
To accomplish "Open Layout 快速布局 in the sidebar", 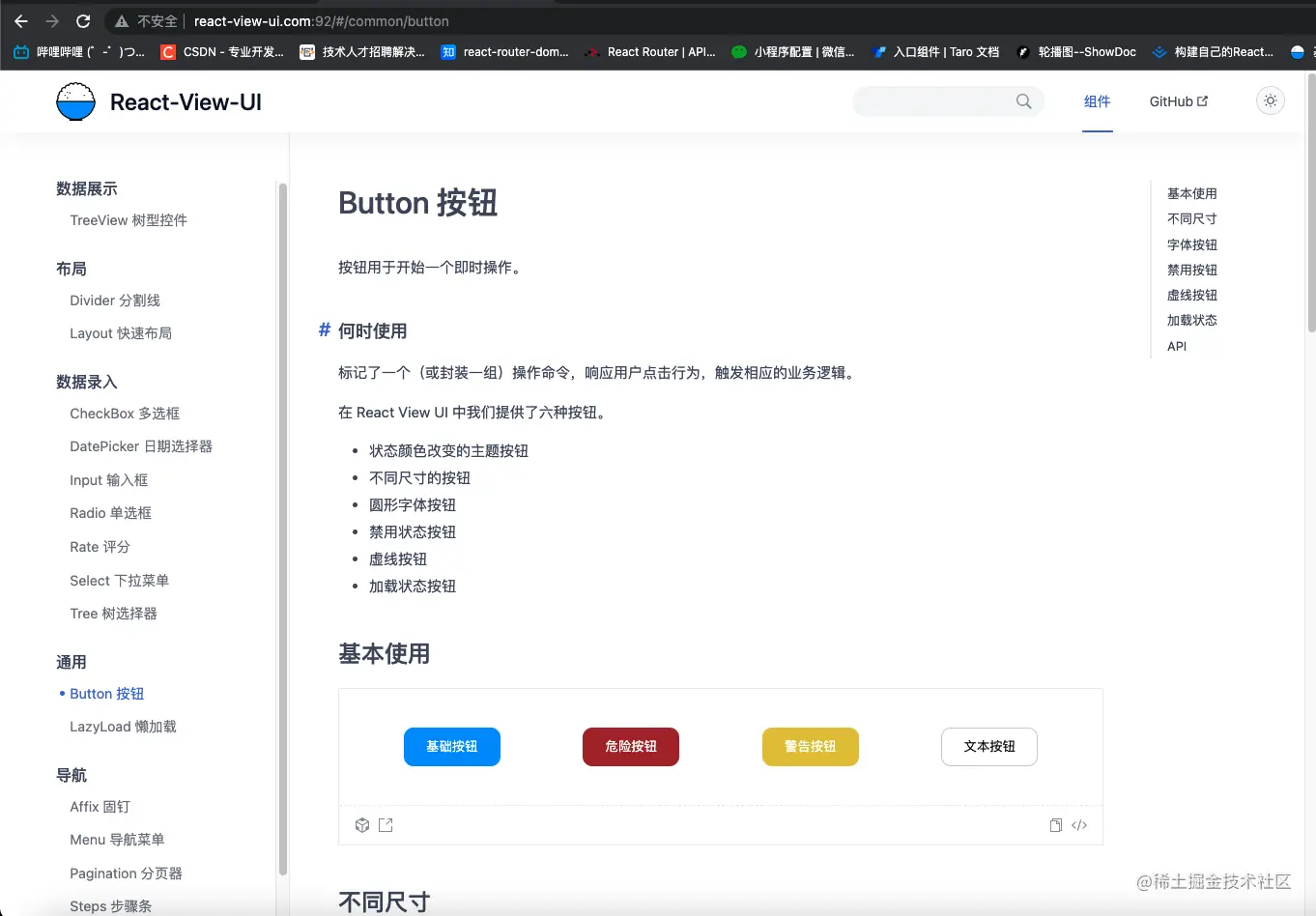I will [121, 333].
